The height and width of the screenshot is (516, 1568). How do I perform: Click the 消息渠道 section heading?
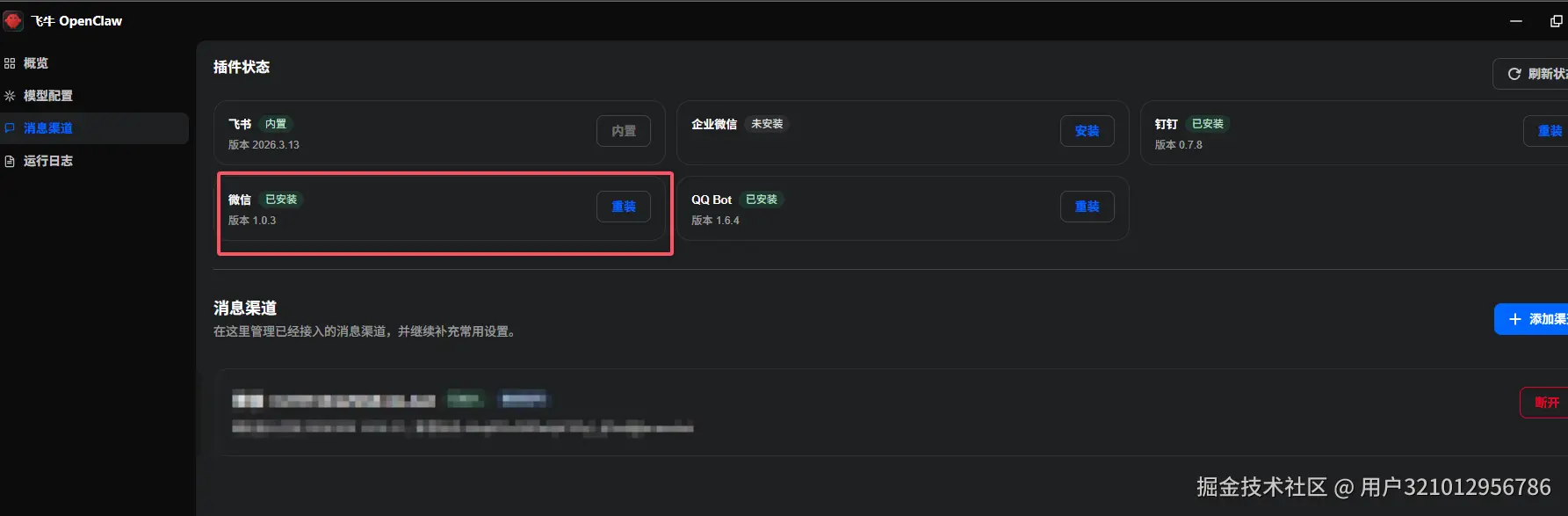pos(245,308)
